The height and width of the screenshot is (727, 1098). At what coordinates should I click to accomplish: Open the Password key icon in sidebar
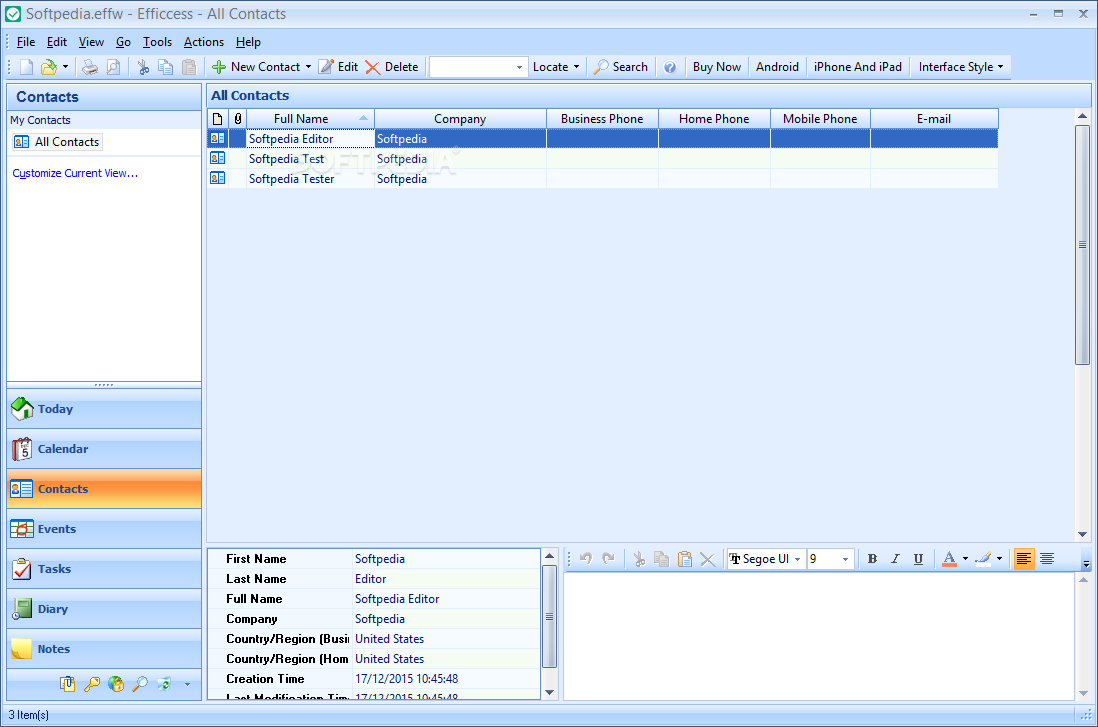[92, 684]
